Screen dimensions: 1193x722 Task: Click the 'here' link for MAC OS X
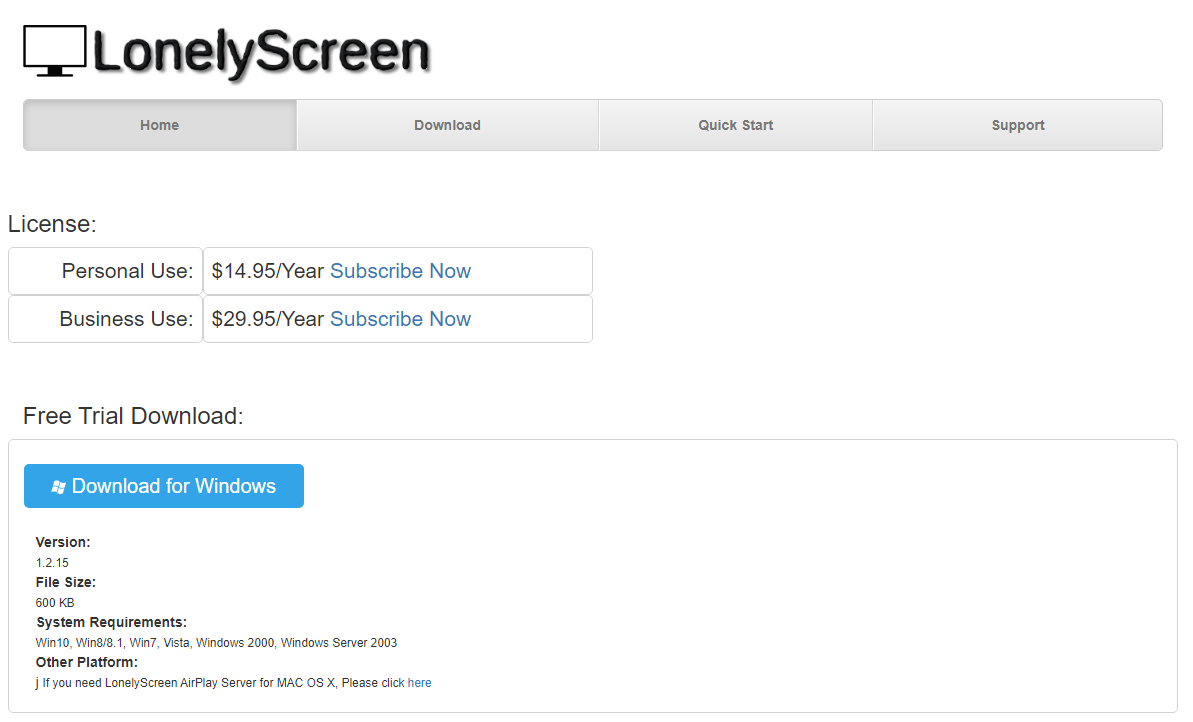coord(419,682)
